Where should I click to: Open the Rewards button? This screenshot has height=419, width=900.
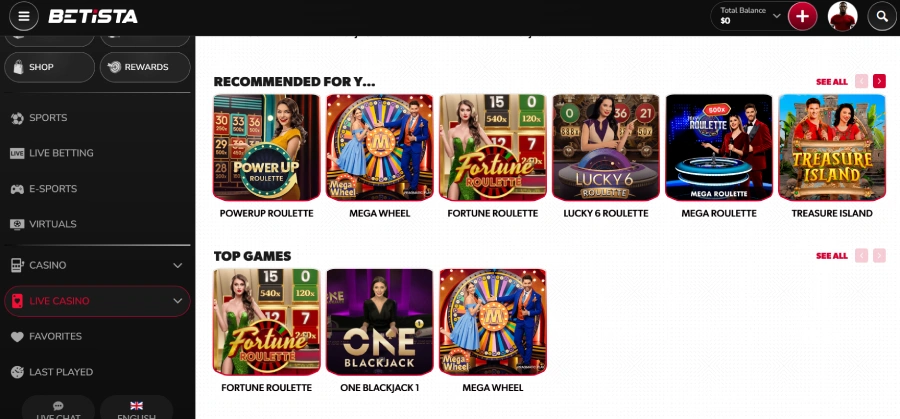pos(145,67)
